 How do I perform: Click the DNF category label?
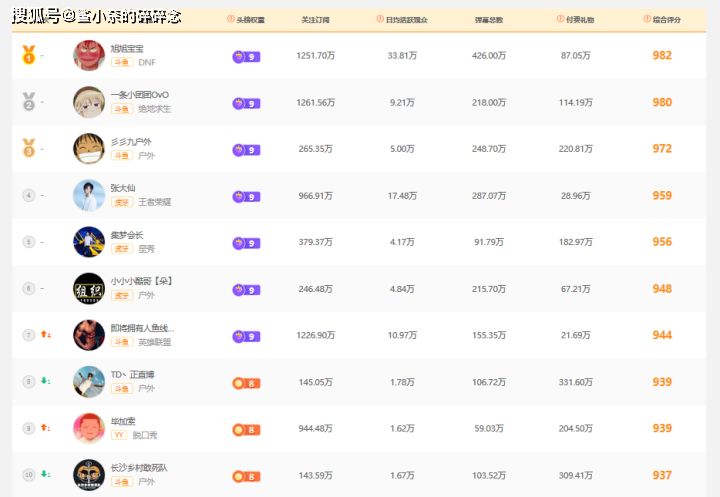[147, 62]
